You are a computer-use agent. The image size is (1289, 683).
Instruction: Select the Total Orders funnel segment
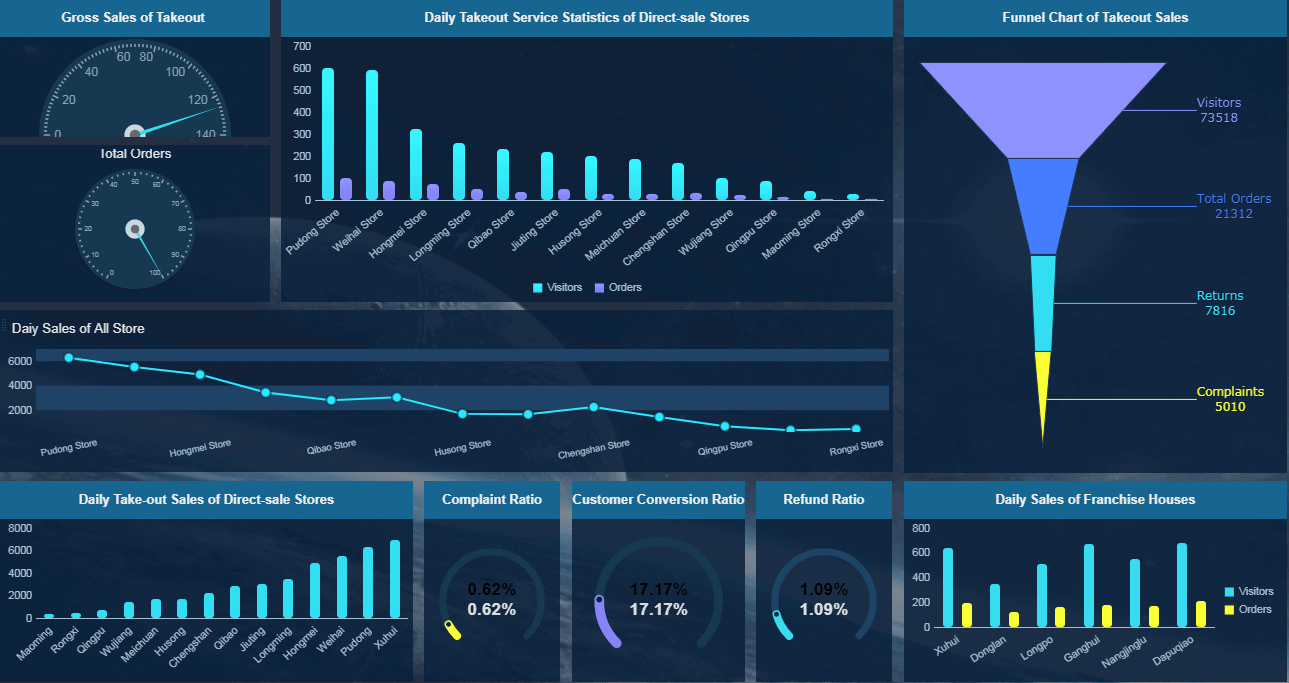click(x=1043, y=206)
